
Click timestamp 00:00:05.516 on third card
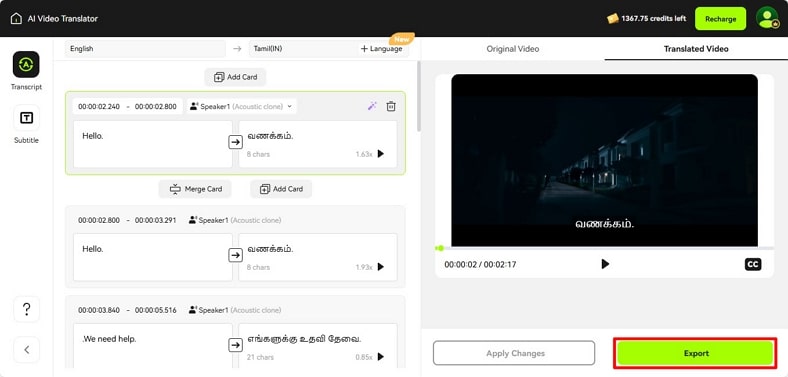pyautogui.click(x=155, y=310)
